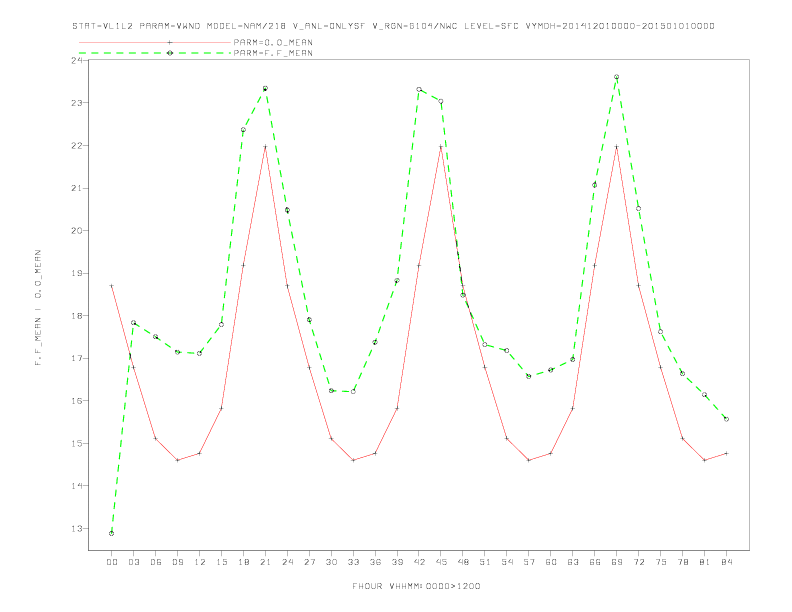Image resolution: width=792 pixels, height=612 pixels.
Task: Click the x-axis title FHOUR VHHMM: 0000>1200
Action: [416, 586]
